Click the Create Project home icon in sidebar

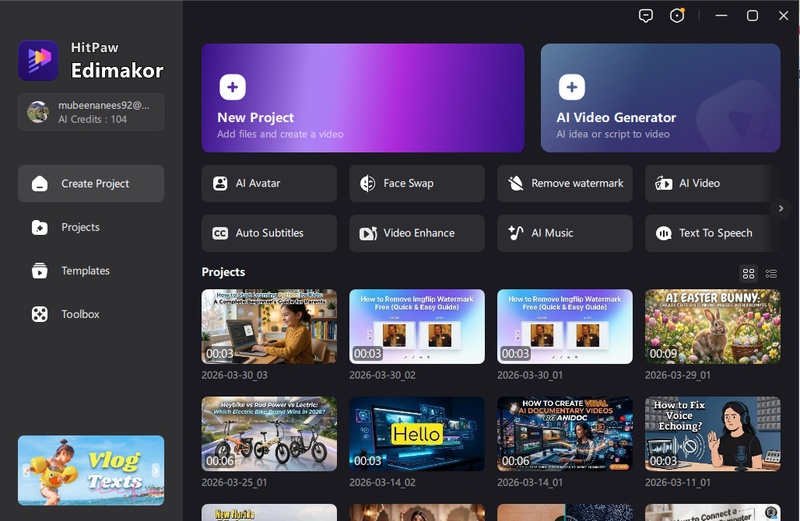pyautogui.click(x=40, y=184)
